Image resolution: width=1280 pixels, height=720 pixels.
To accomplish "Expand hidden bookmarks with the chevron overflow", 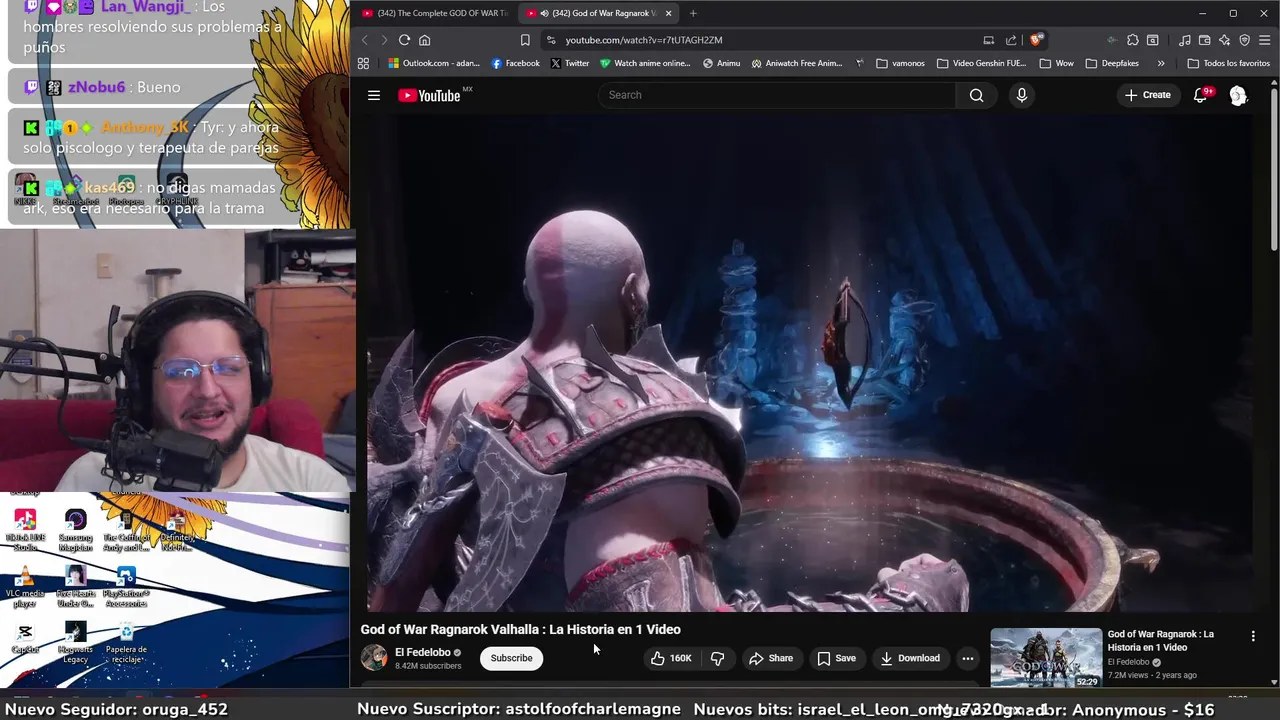I will (1160, 63).
